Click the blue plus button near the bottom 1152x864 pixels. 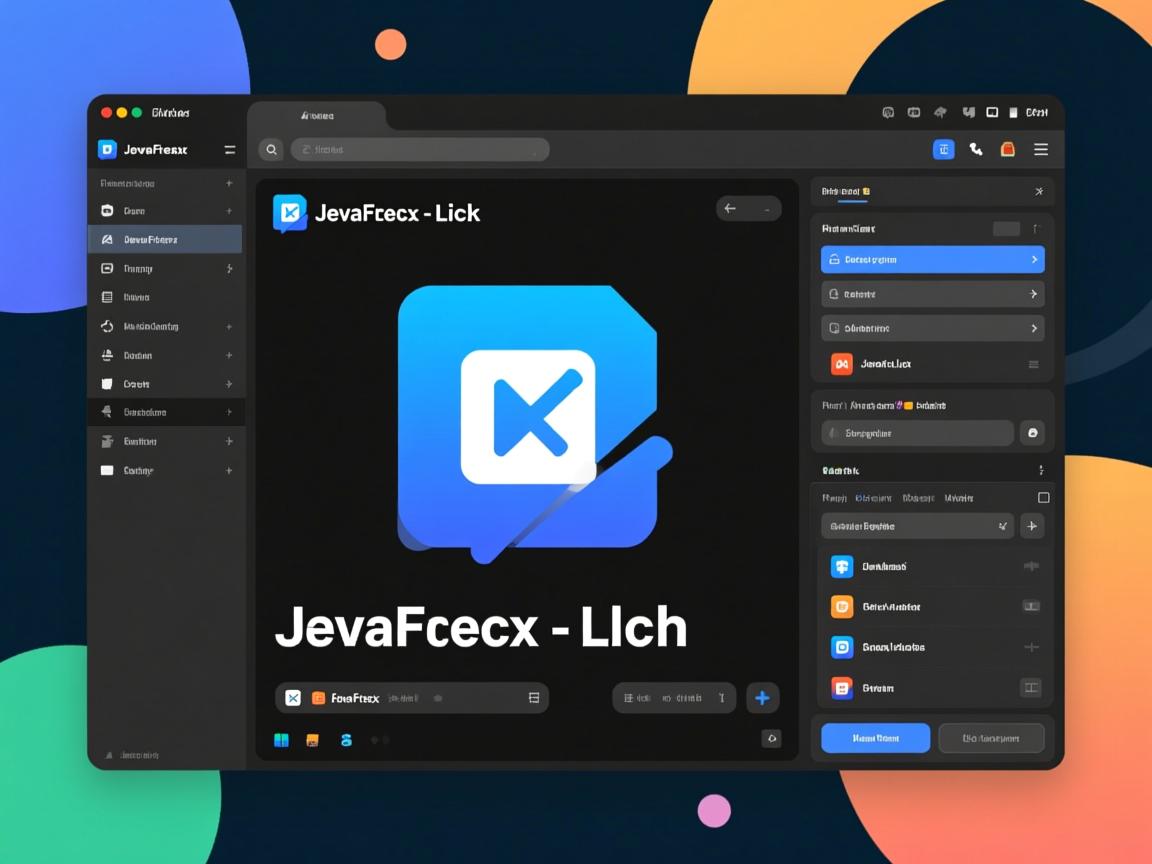pos(763,697)
